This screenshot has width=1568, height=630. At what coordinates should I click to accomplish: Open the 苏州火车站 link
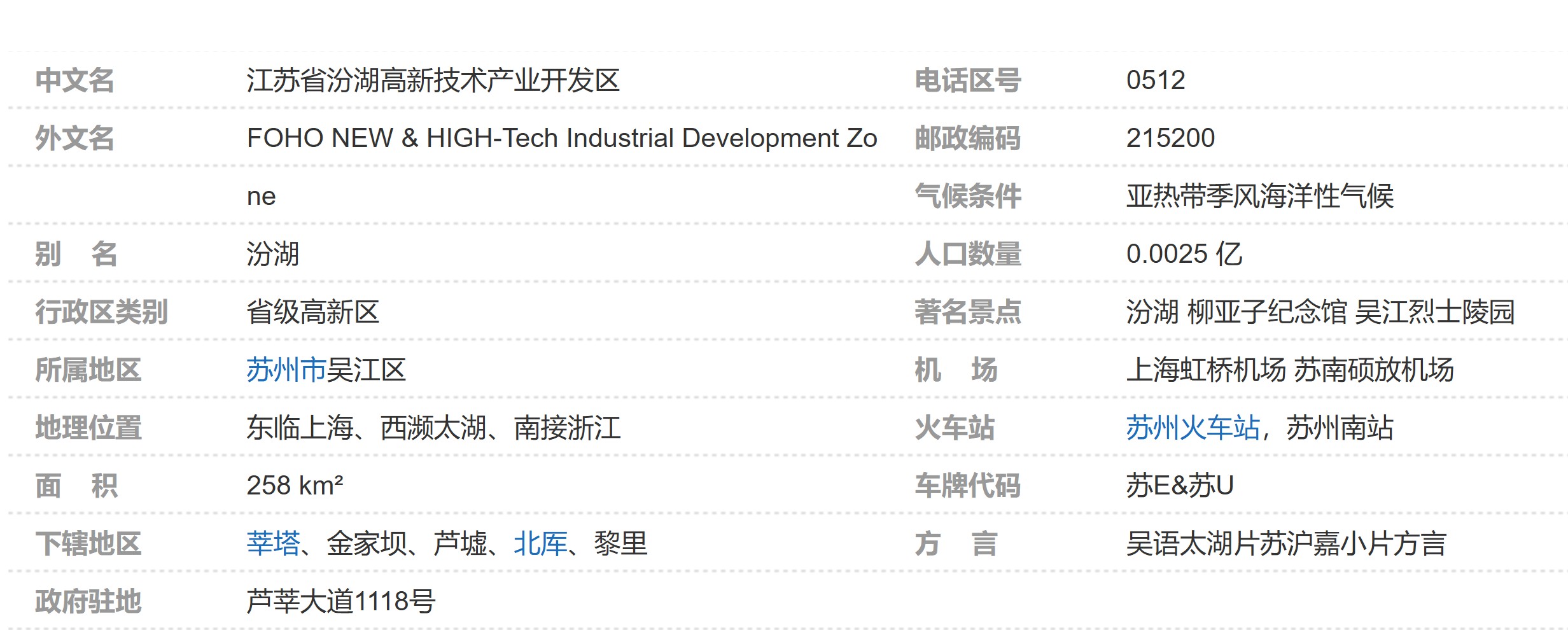pyautogui.click(x=1193, y=428)
